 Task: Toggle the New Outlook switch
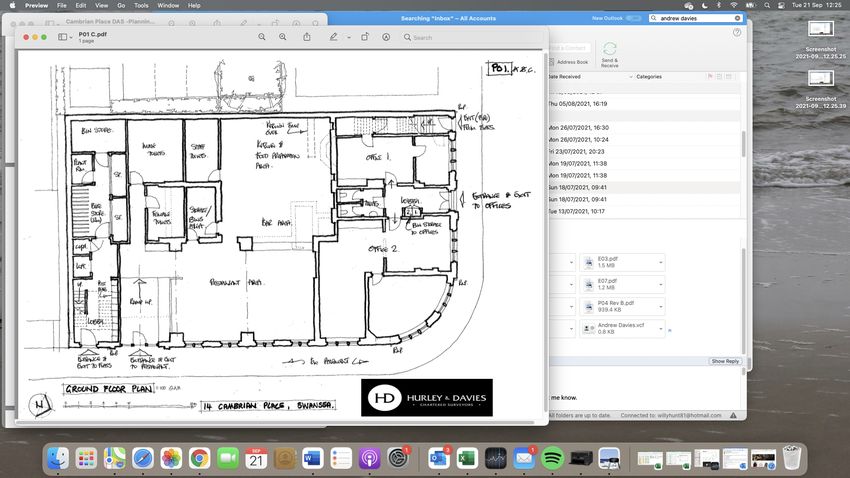coord(633,18)
